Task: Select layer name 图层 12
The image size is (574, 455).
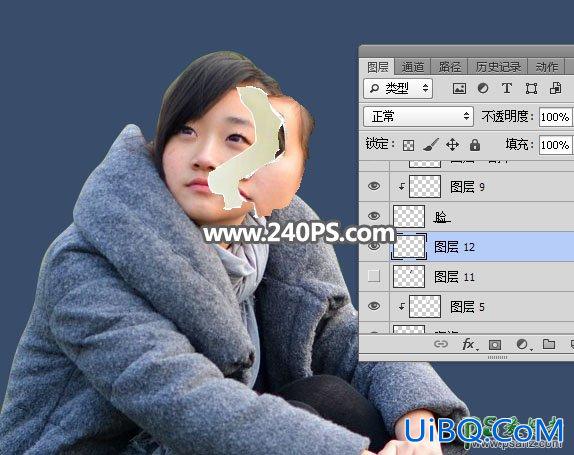Action: point(454,247)
